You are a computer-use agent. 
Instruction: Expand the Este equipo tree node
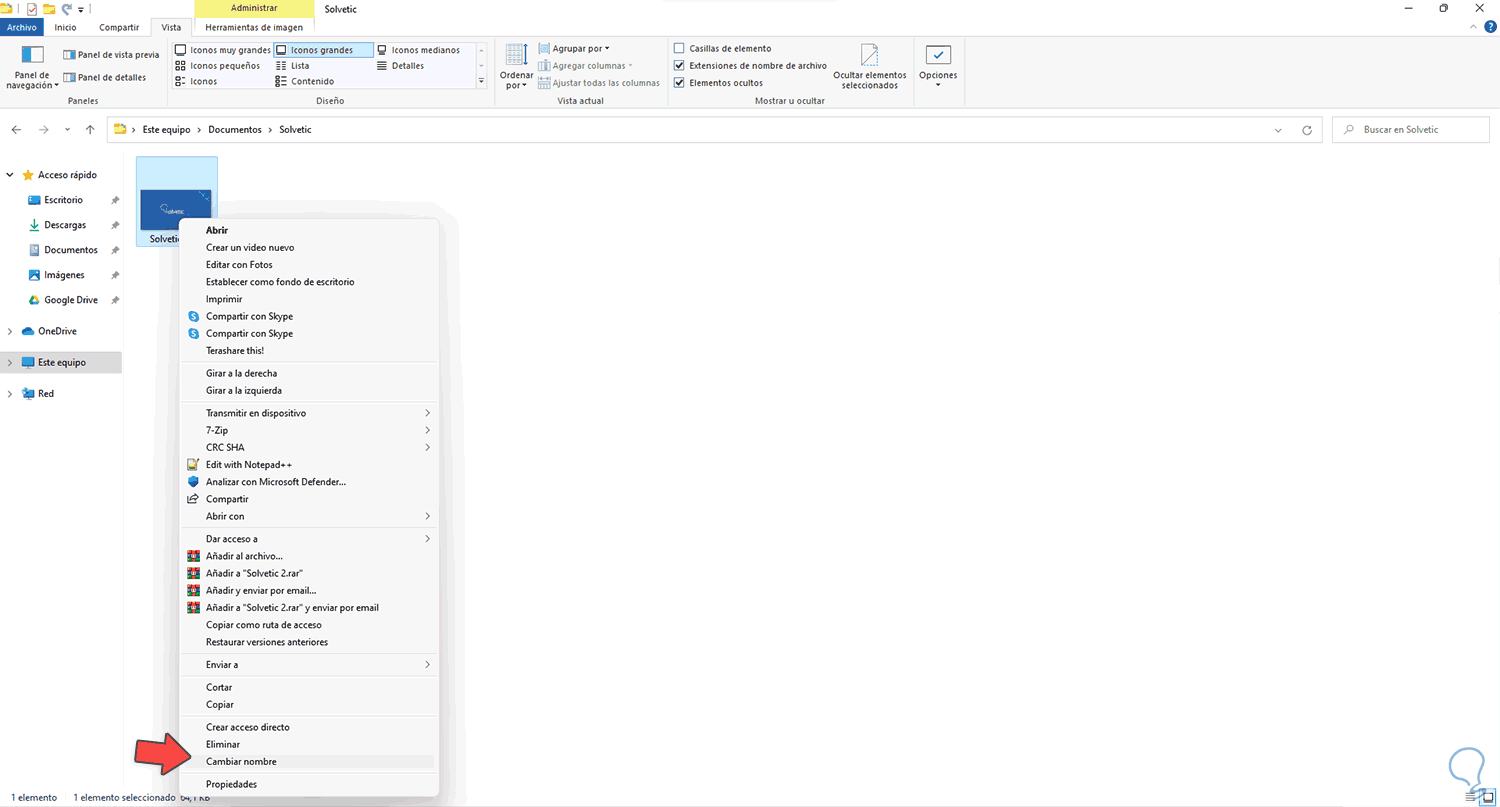click(x=10, y=362)
